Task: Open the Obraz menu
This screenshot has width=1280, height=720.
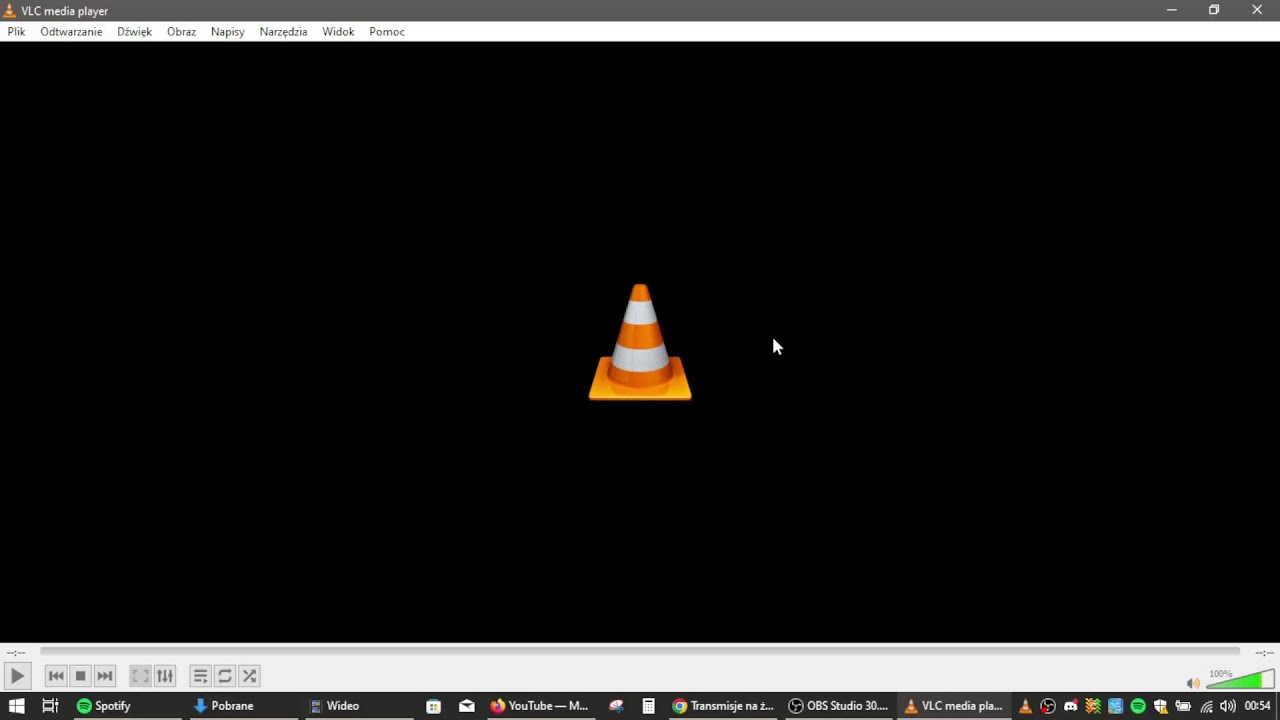Action: (181, 32)
